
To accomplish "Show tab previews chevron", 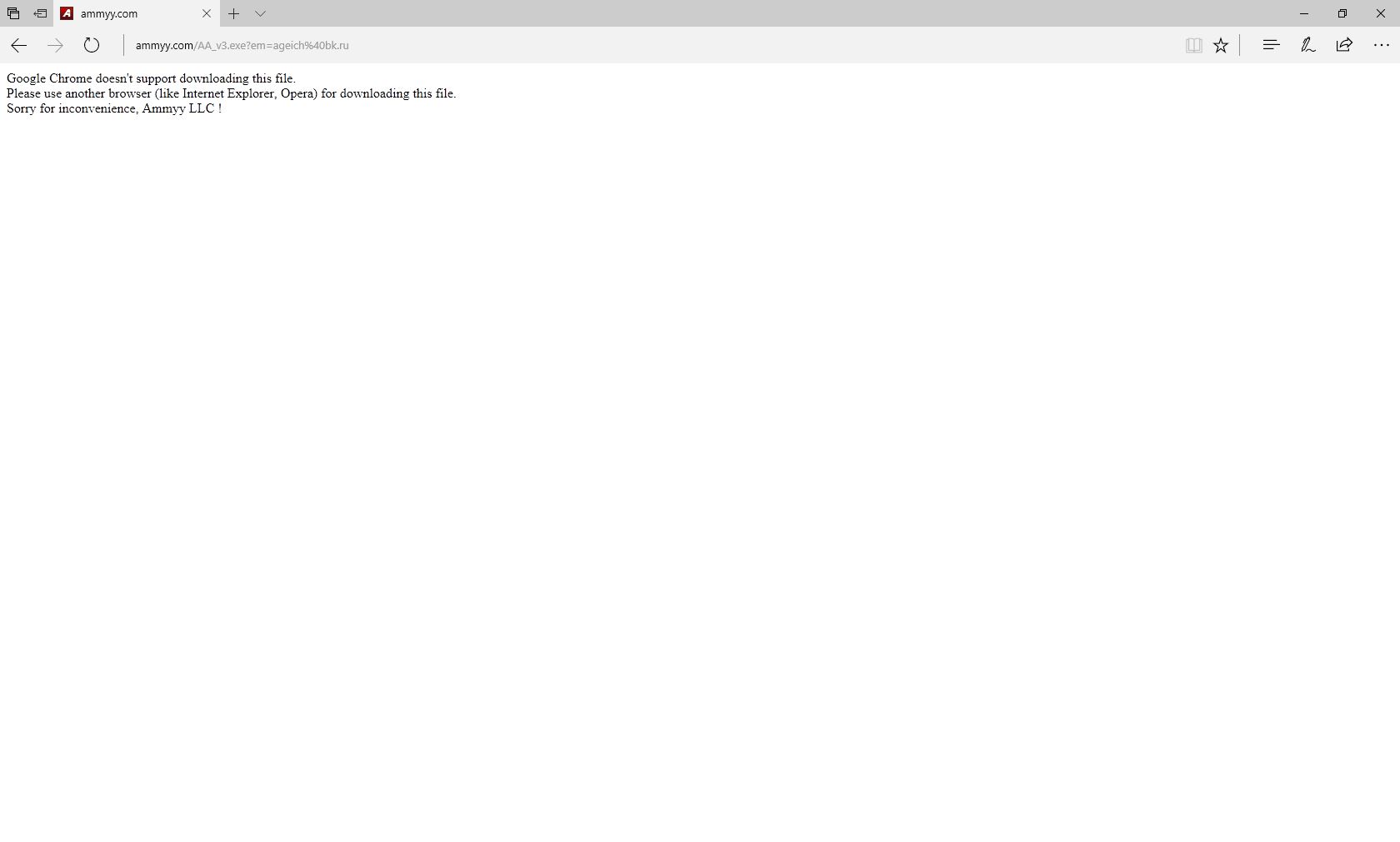I will pos(261,13).
